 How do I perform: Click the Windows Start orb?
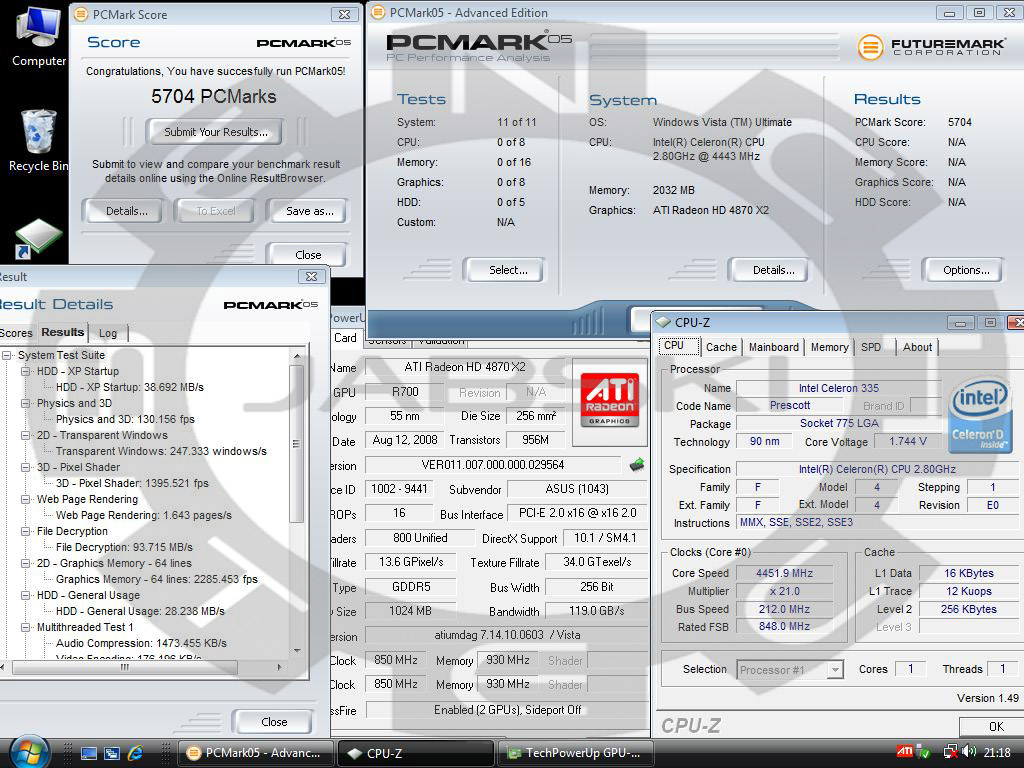29,752
